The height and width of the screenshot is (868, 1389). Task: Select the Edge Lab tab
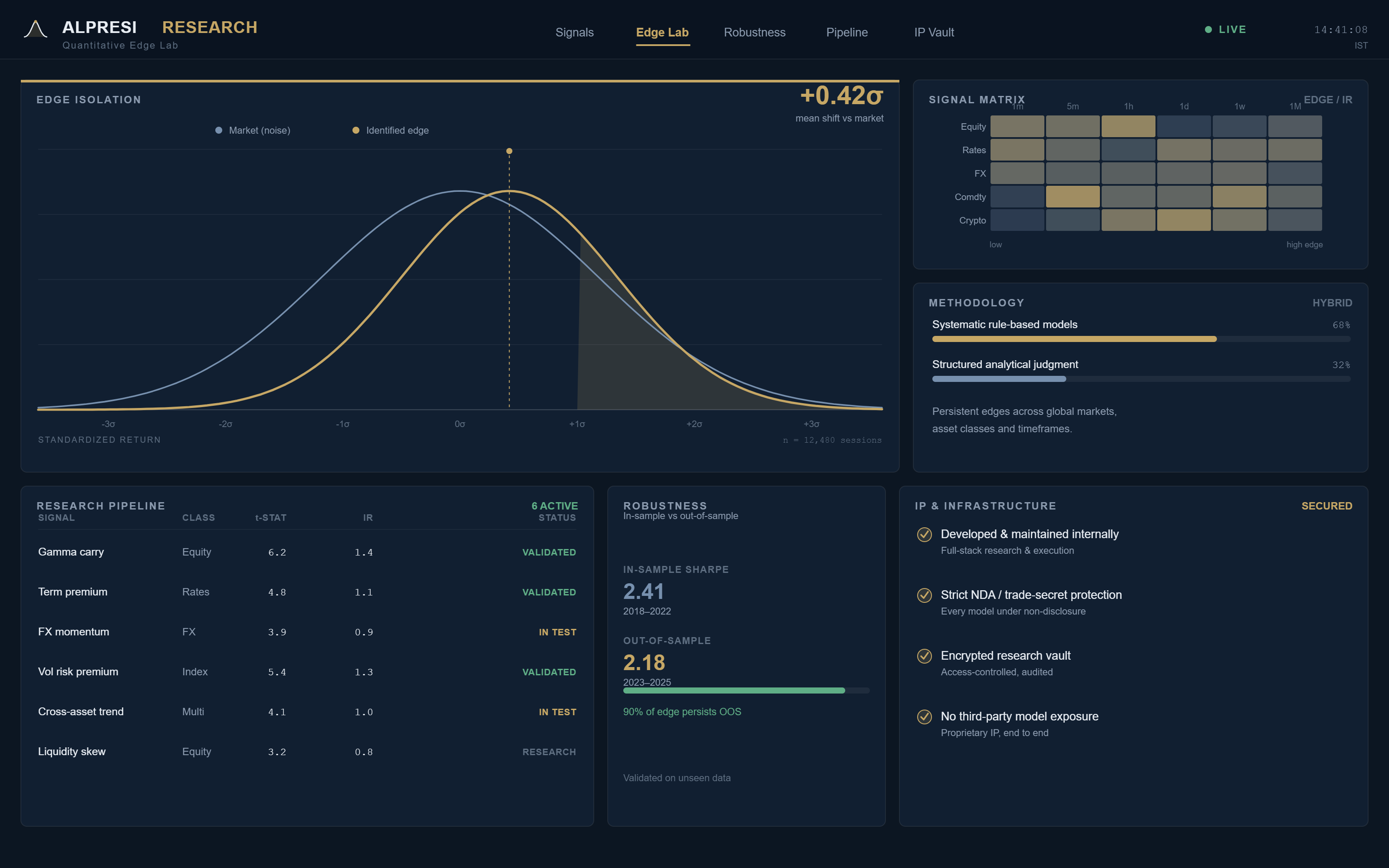[x=662, y=32]
